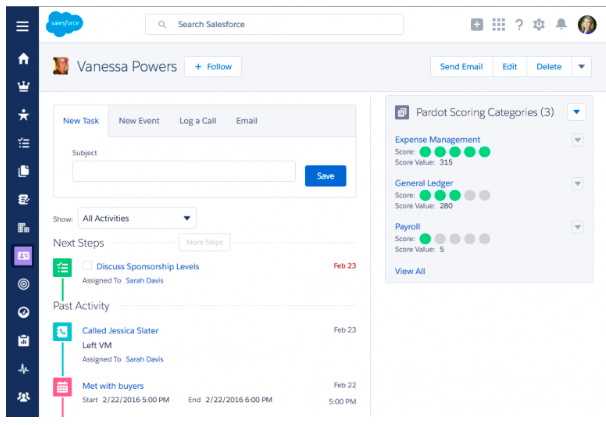Click the pink calendar event icon
Image resolution: width=606 pixels, height=425 pixels.
(62, 387)
